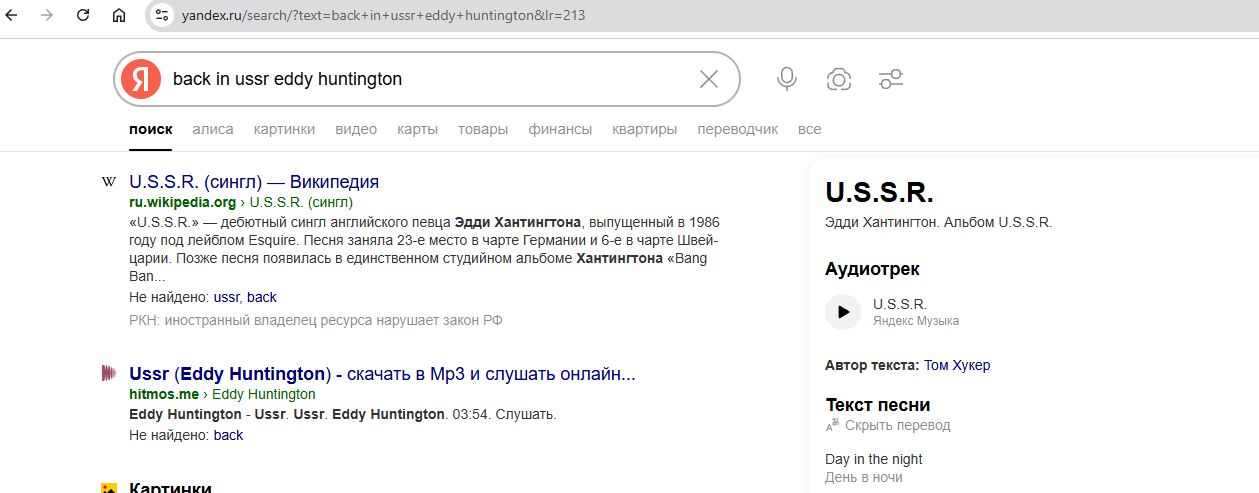Click Eddy Huntington breadcrumb under hitmos.me
This screenshot has width=1259, height=493.
264,394
